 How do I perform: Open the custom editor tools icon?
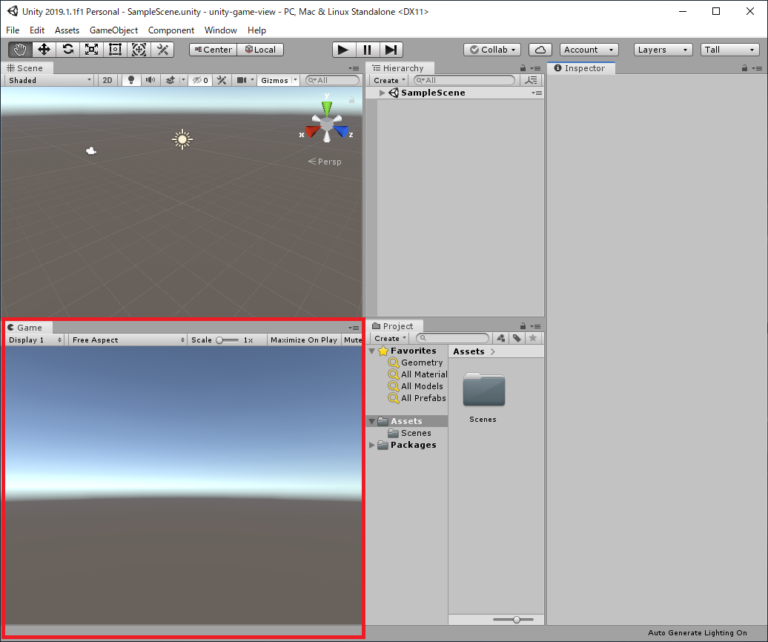(x=162, y=49)
